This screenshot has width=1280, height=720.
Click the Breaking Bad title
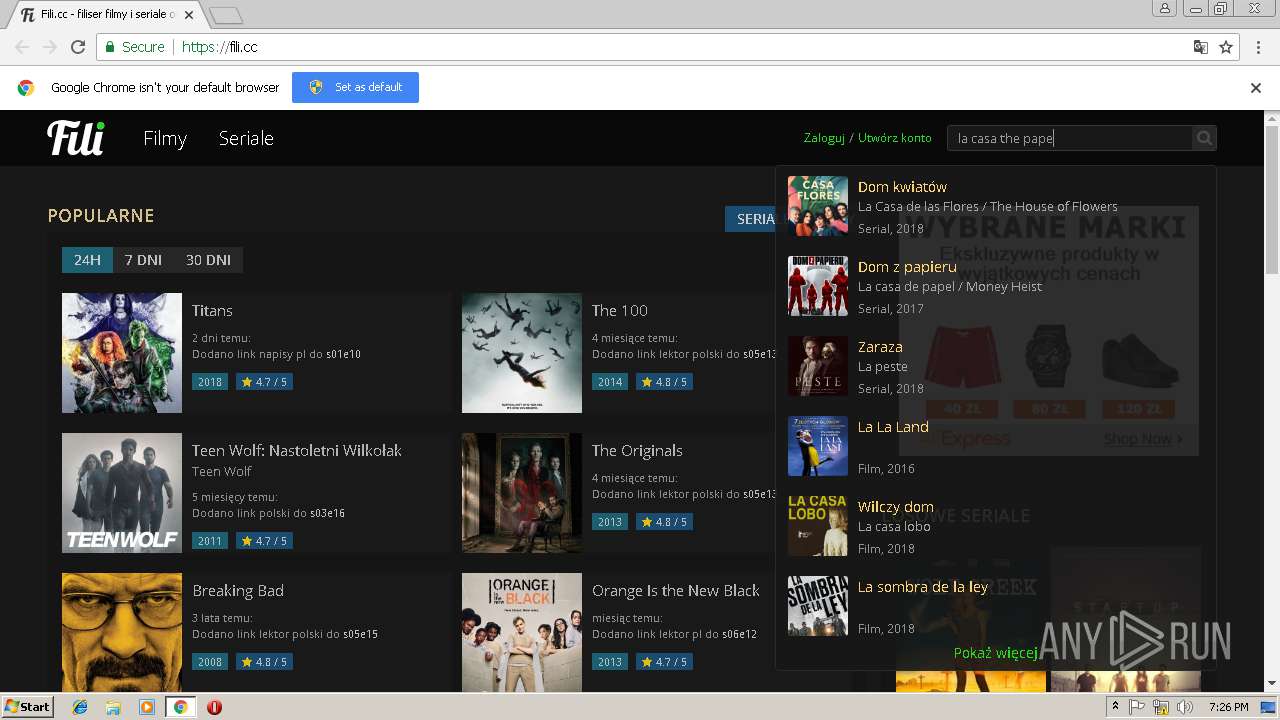click(238, 591)
